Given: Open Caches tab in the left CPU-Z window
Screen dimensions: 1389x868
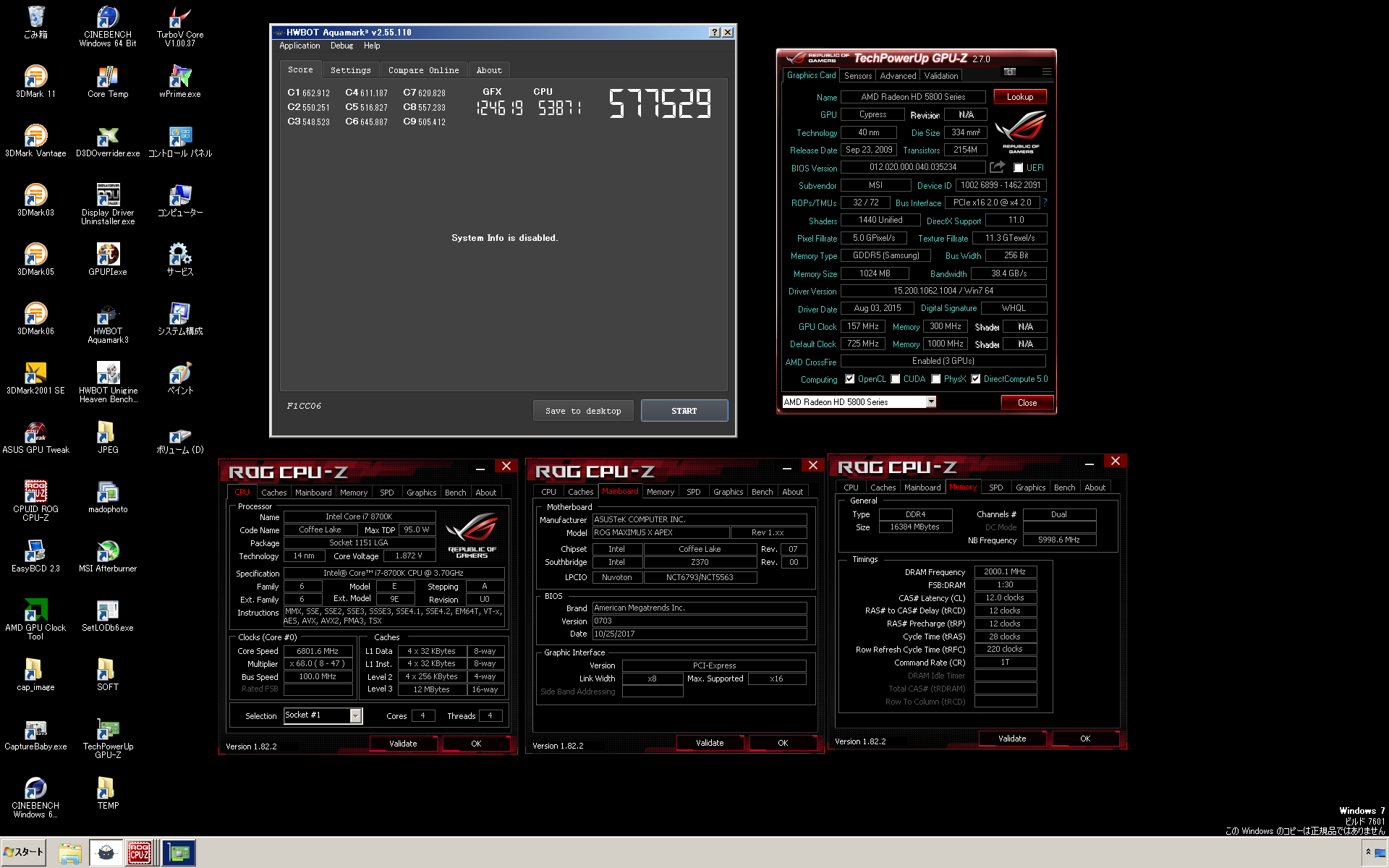Looking at the screenshot, I should pos(274,493).
